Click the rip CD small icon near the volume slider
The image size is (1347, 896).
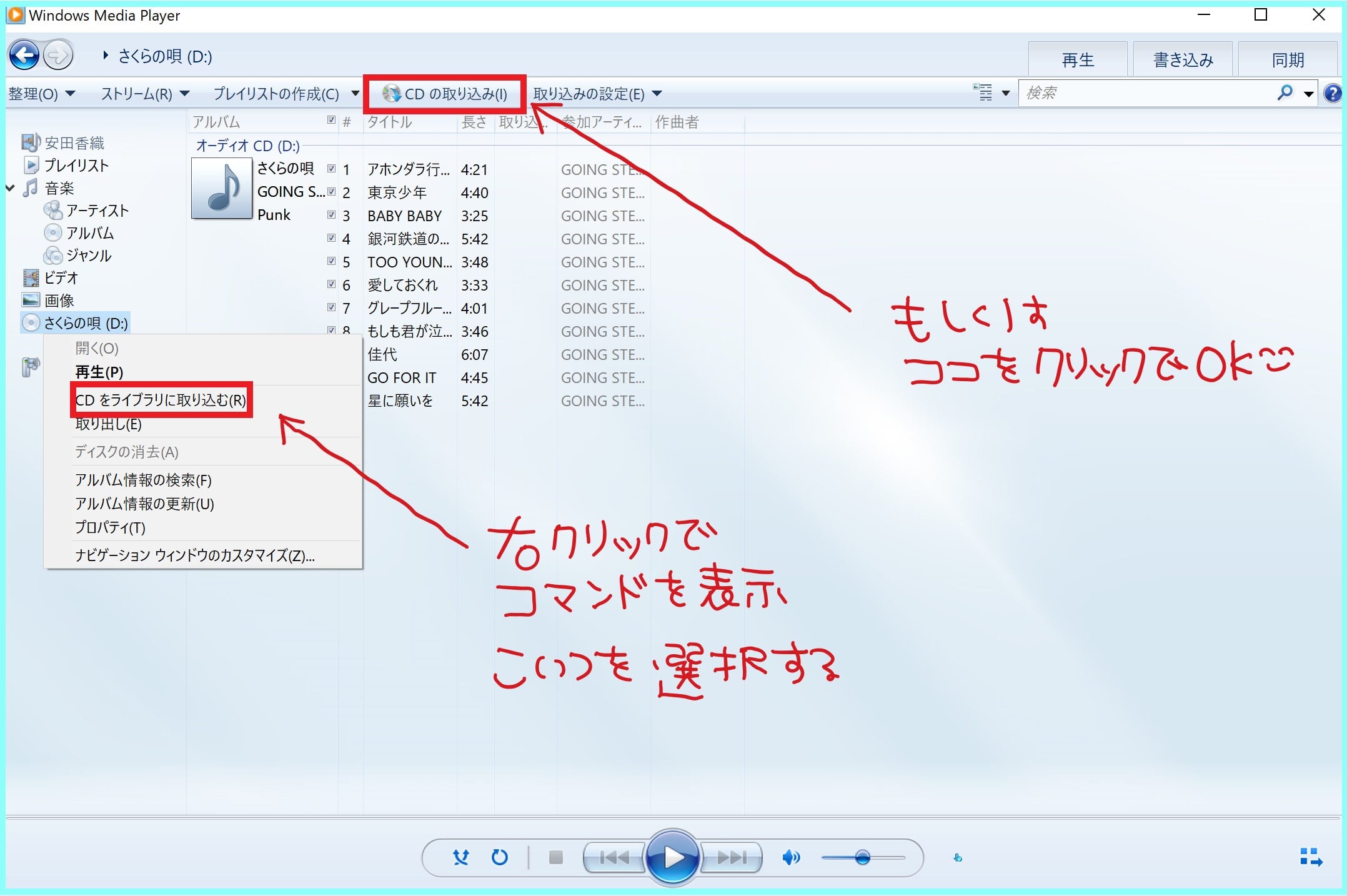coord(958,858)
